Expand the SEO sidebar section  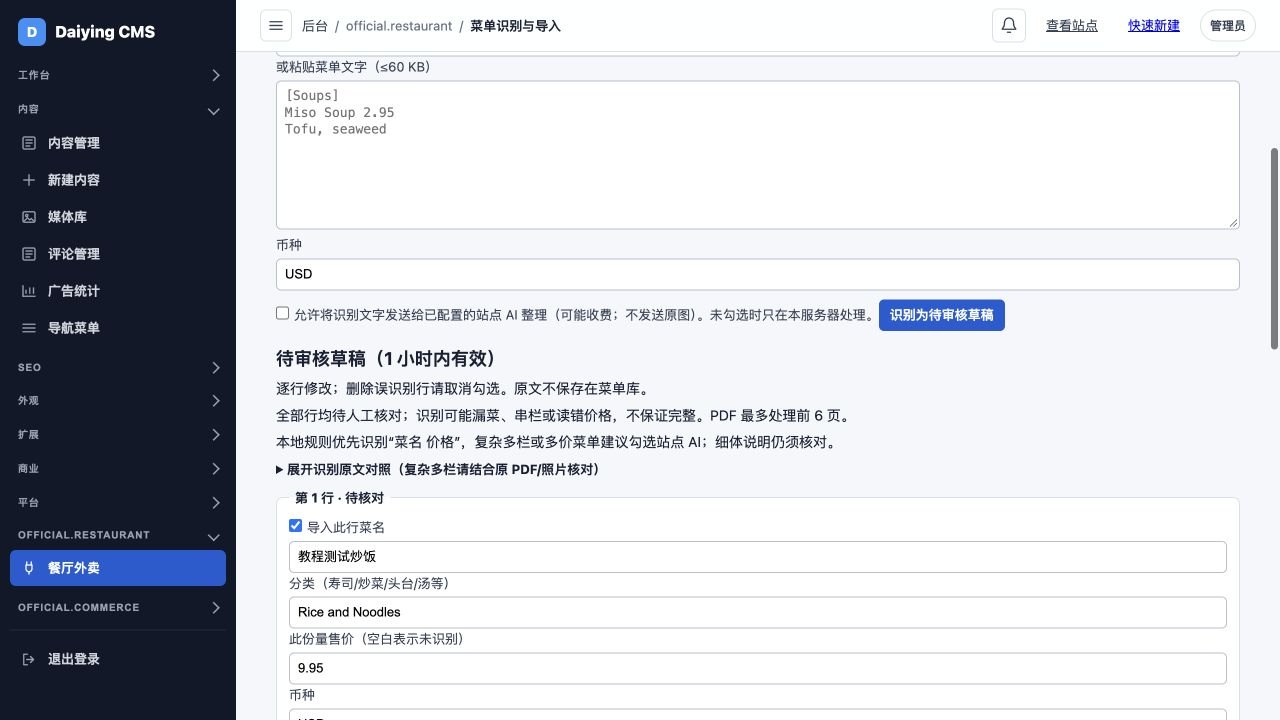(118, 368)
